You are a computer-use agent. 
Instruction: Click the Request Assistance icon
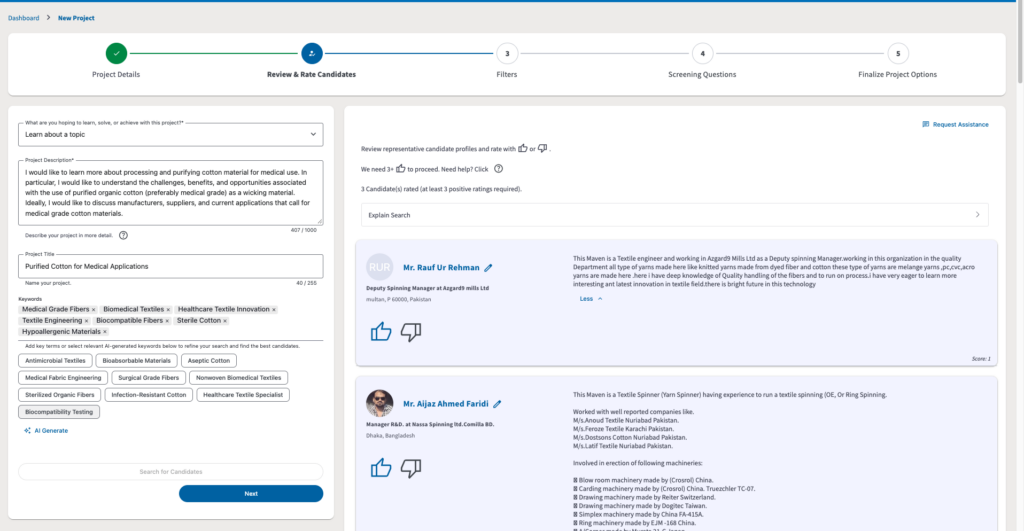click(x=925, y=124)
